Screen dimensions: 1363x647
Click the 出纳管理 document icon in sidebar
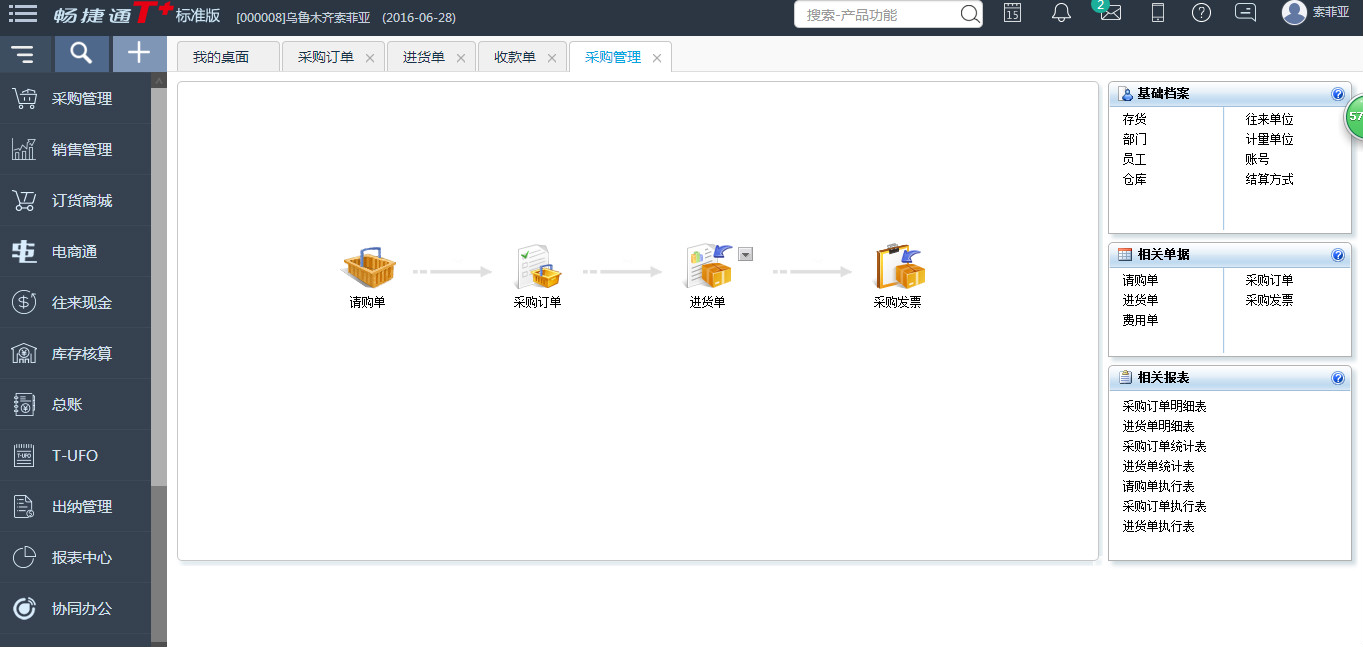[24, 506]
